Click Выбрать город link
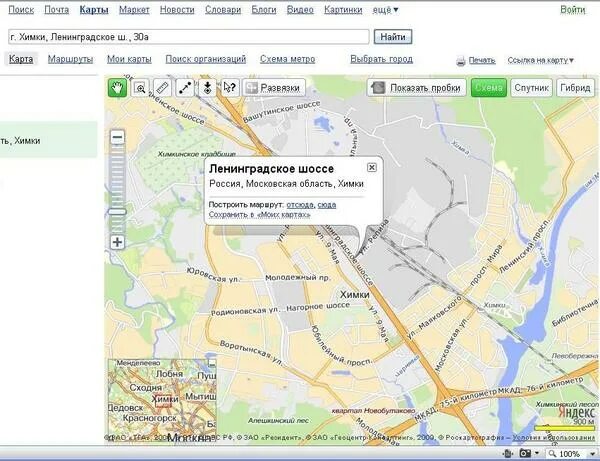This screenshot has width=600, height=461. (382, 59)
